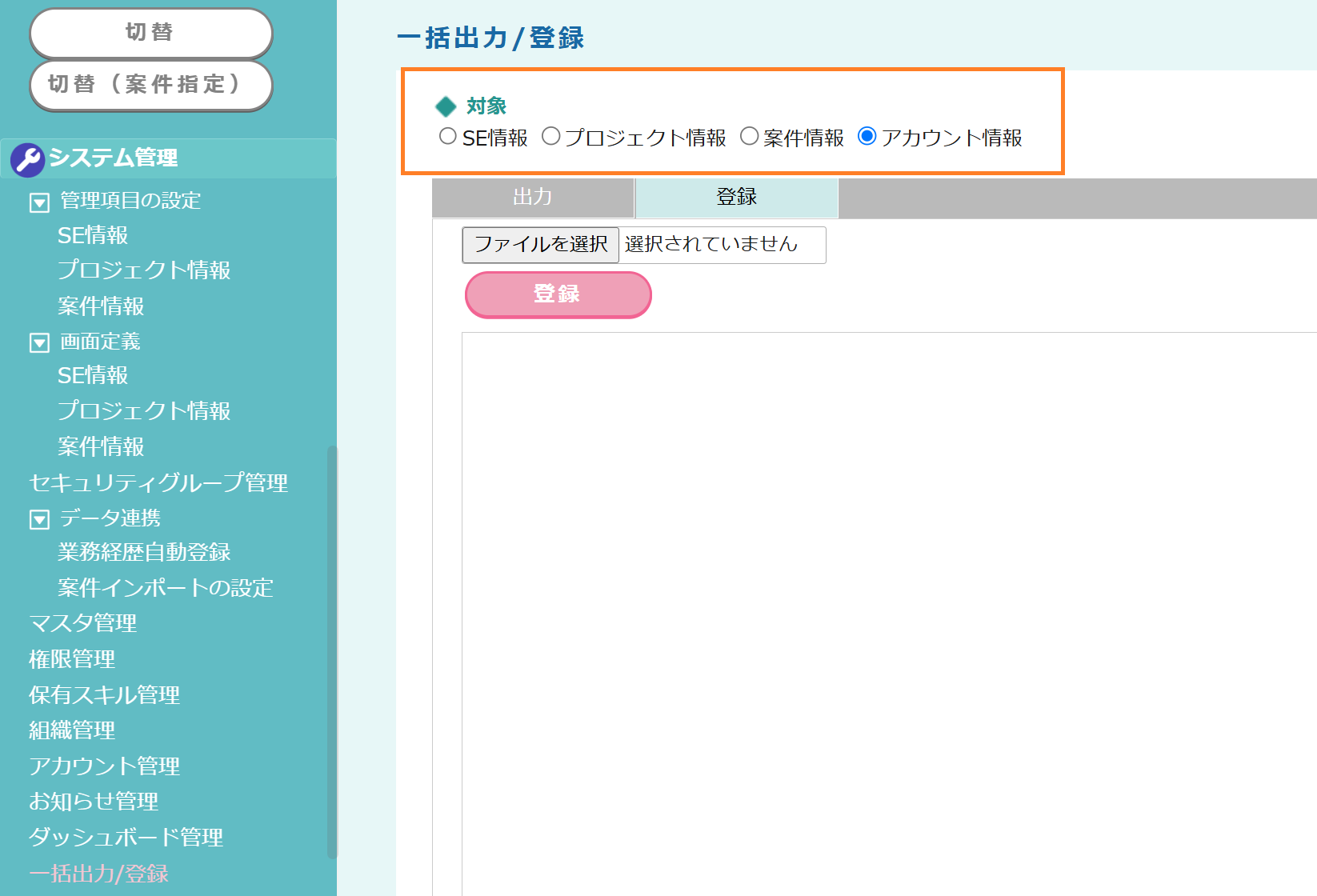Collapse the 画面定義 tree section
The image size is (1317, 896).
(39, 343)
